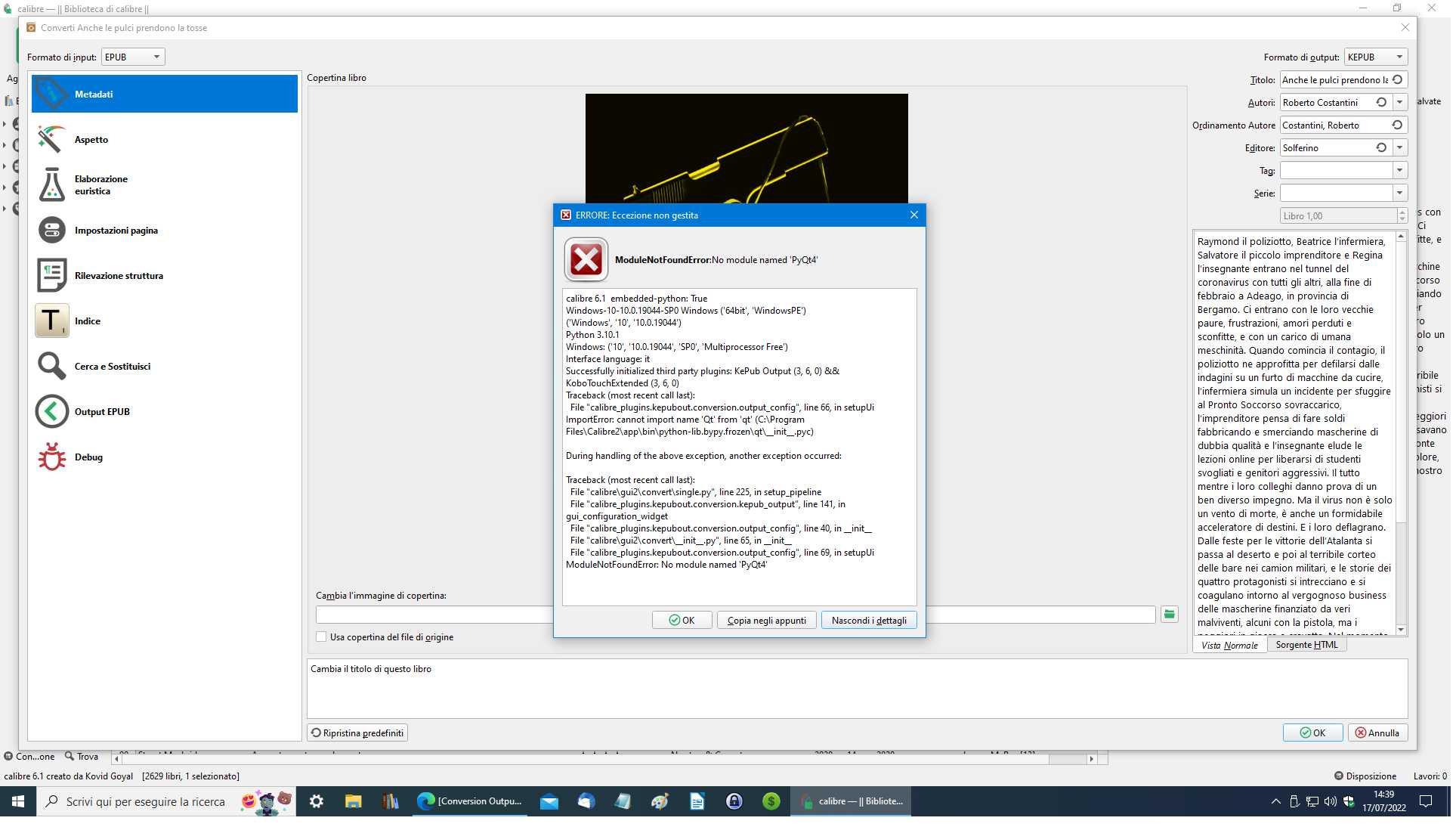Open Impostazioni pagina settings
Screen dimensions: 1456x827
point(116,231)
